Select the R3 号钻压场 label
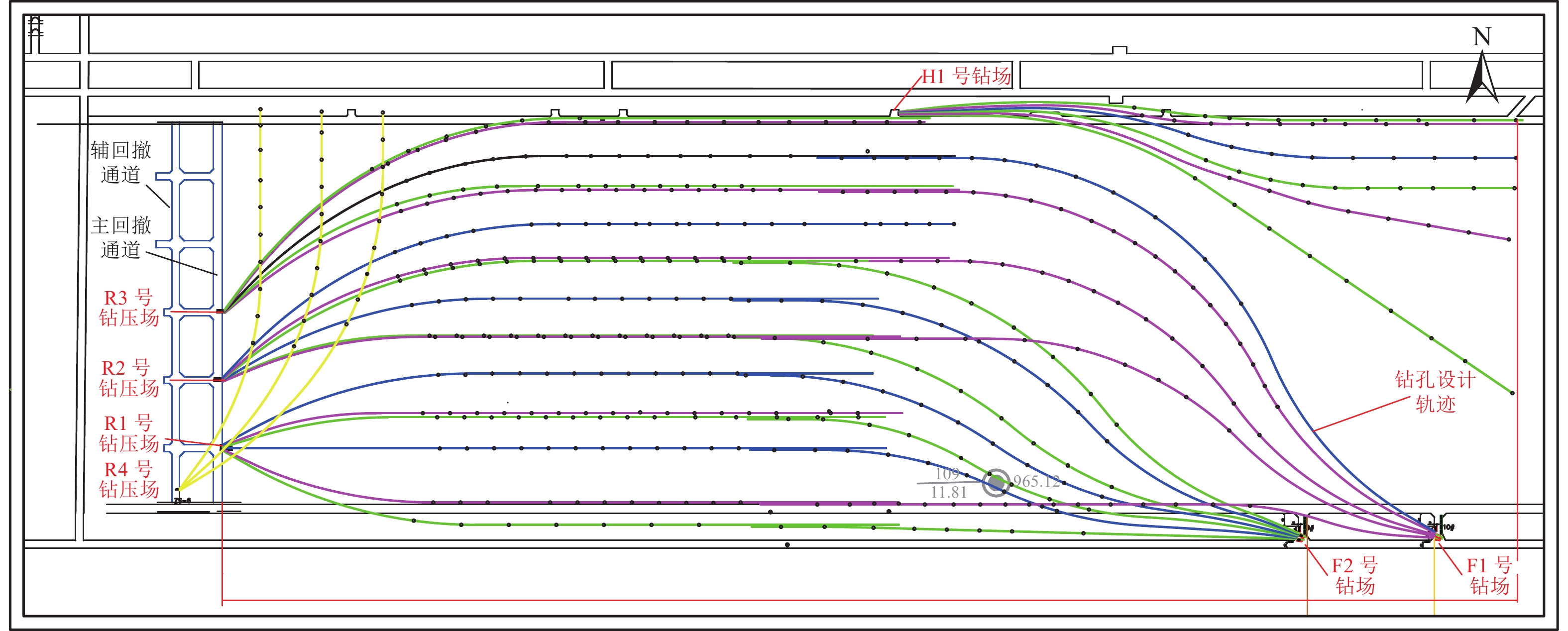The width and height of the screenshot is (1568, 631). pyautogui.click(x=128, y=308)
